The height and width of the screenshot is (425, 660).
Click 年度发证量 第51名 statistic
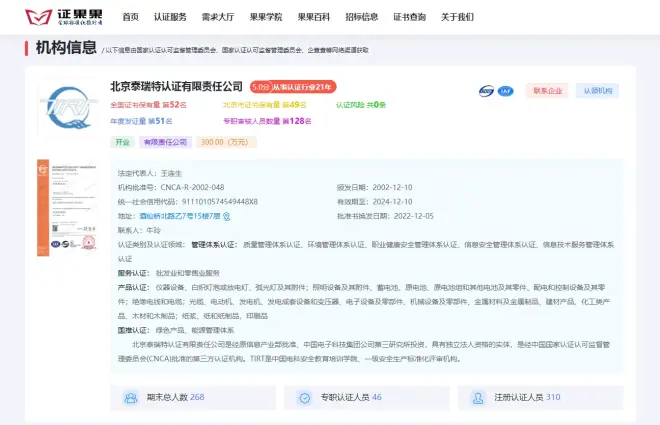point(141,121)
